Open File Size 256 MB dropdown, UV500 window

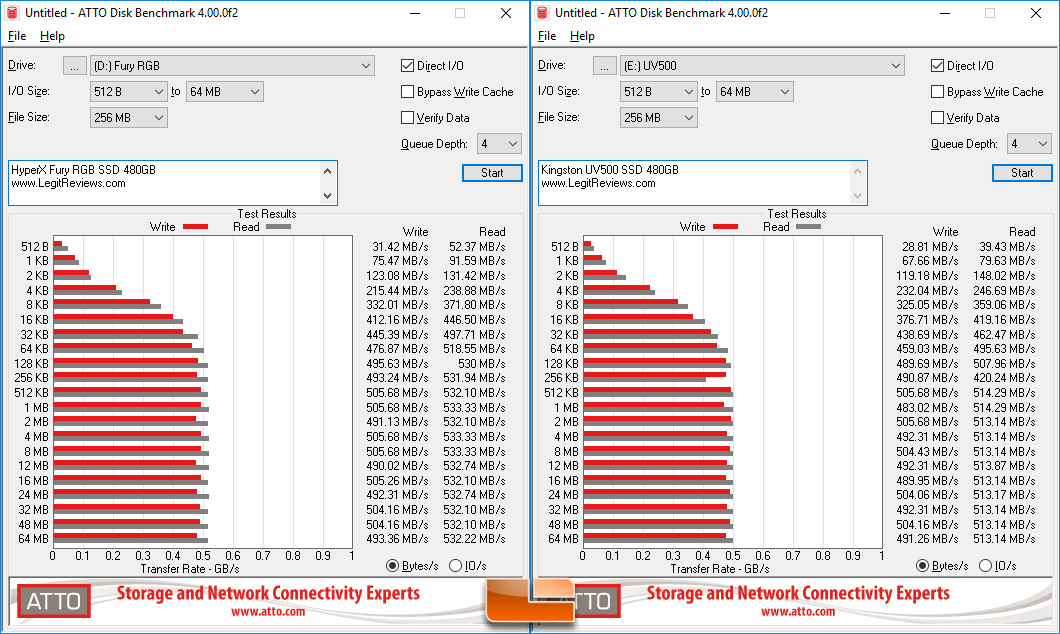coord(658,118)
